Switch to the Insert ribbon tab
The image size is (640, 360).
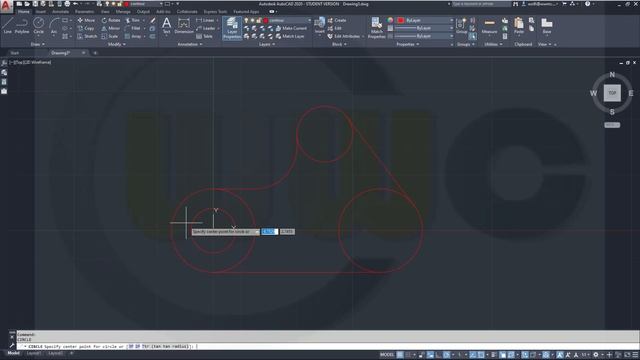pyautogui.click(x=41, y=12)
